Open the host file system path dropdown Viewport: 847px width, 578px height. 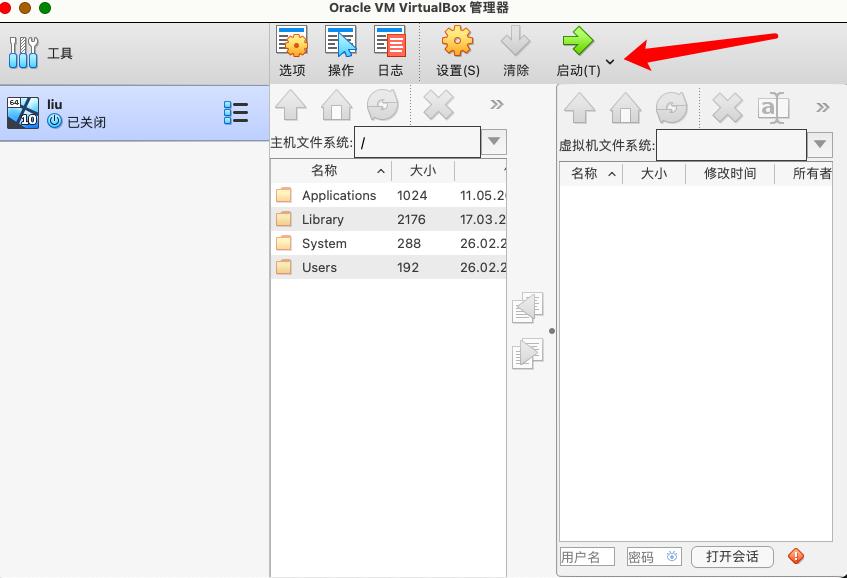494,142
